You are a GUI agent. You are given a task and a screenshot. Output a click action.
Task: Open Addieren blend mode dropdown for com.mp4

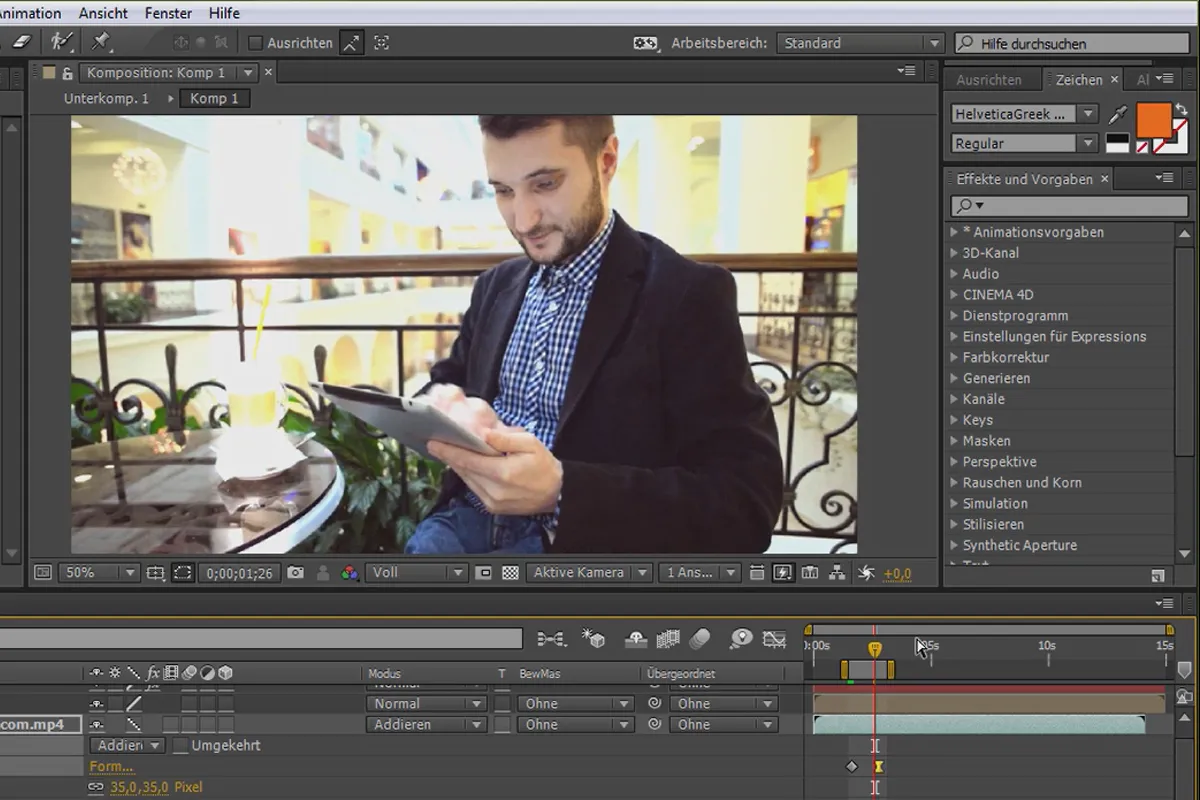pyautogui.click(x=427, y=725)
